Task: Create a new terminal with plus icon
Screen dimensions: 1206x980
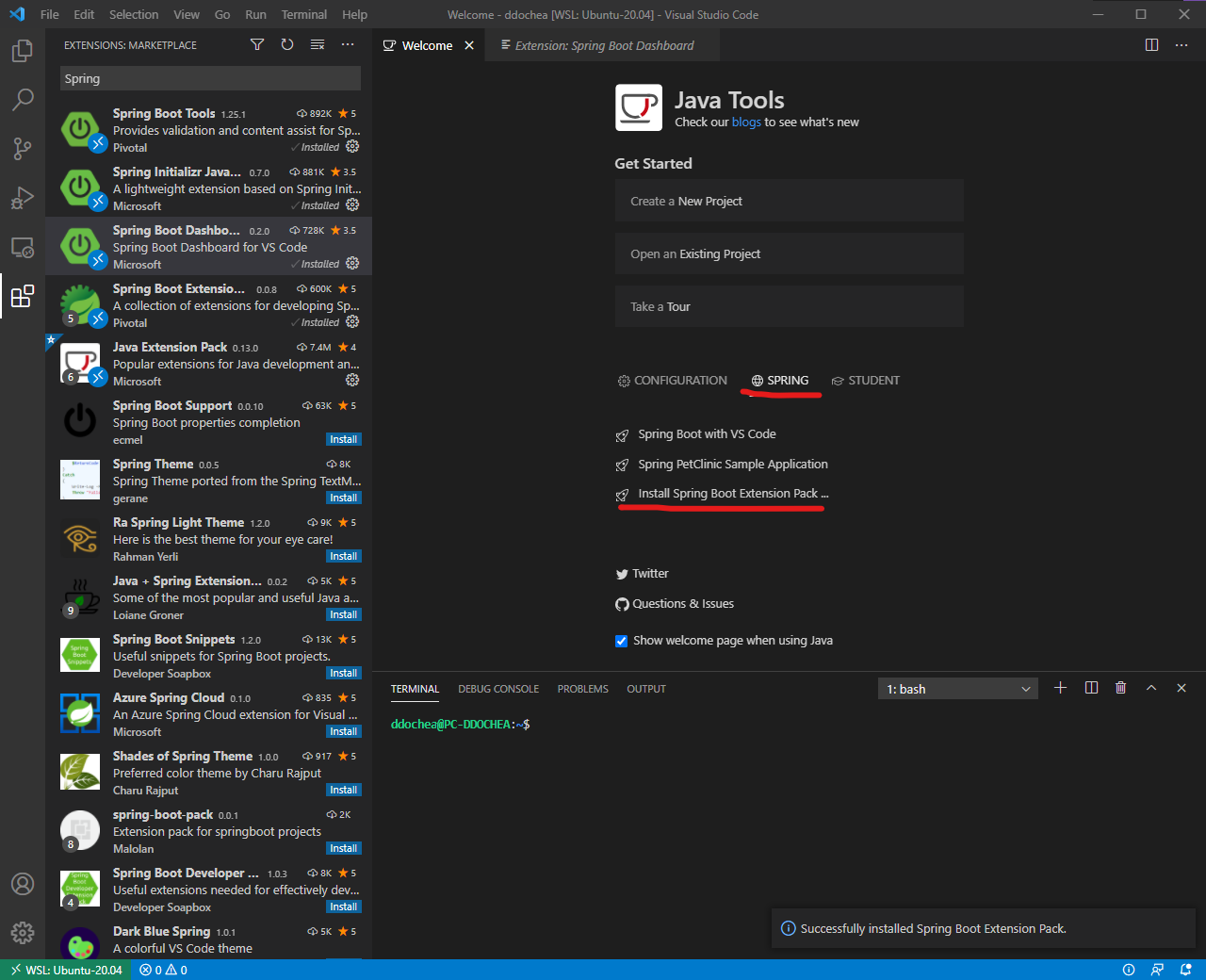Action: [1060, 688]
